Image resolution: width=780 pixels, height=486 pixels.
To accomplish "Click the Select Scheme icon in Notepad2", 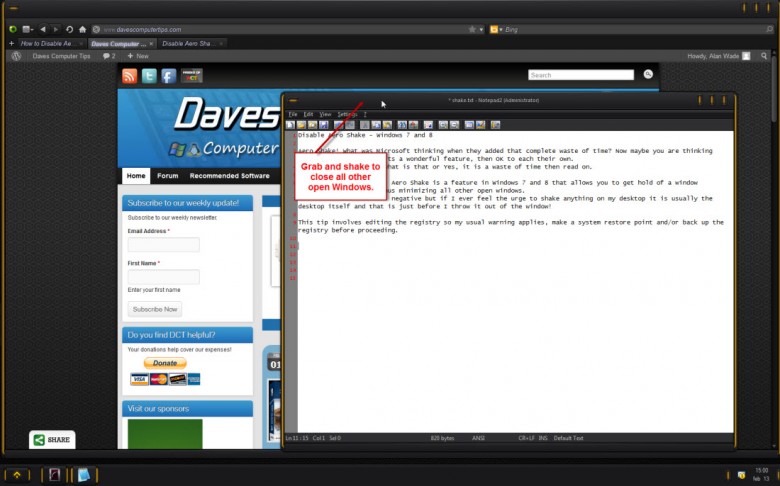I will pyautogui.click(x=469, y=125).
